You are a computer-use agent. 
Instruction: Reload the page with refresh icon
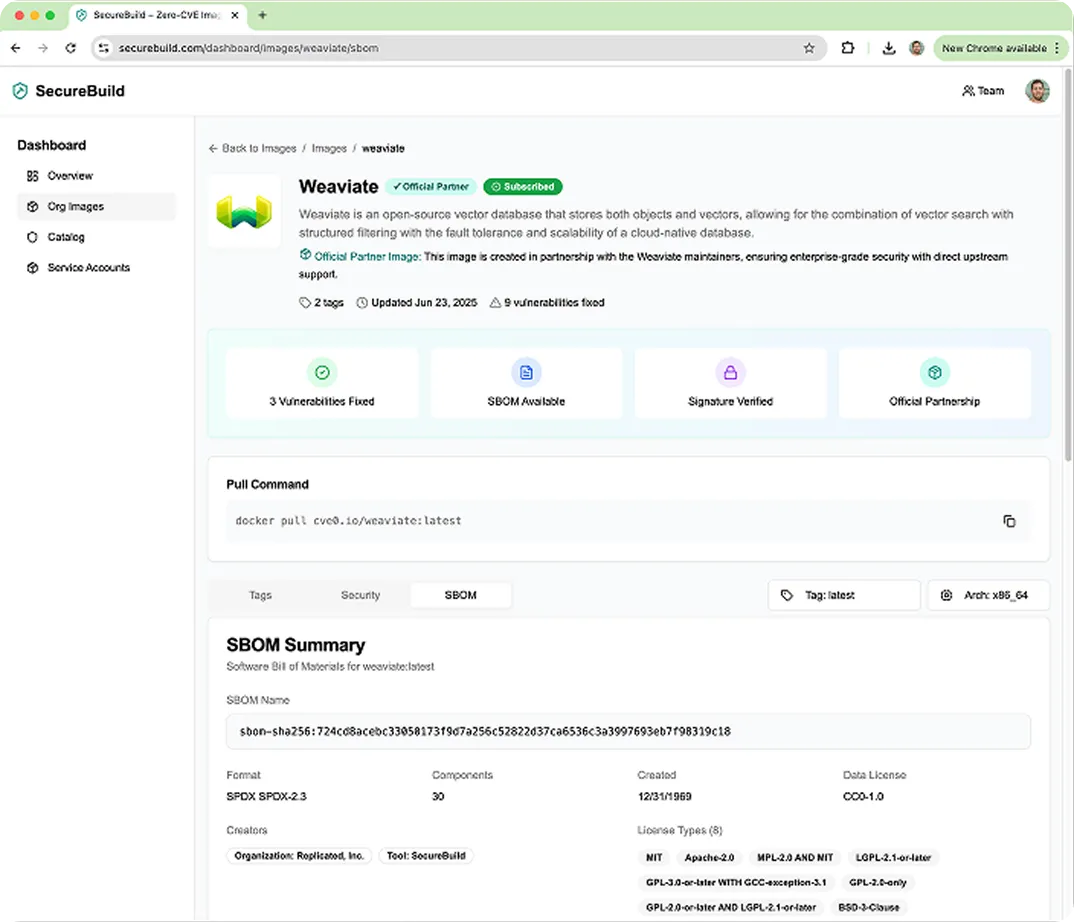click(x=71, y=48)
